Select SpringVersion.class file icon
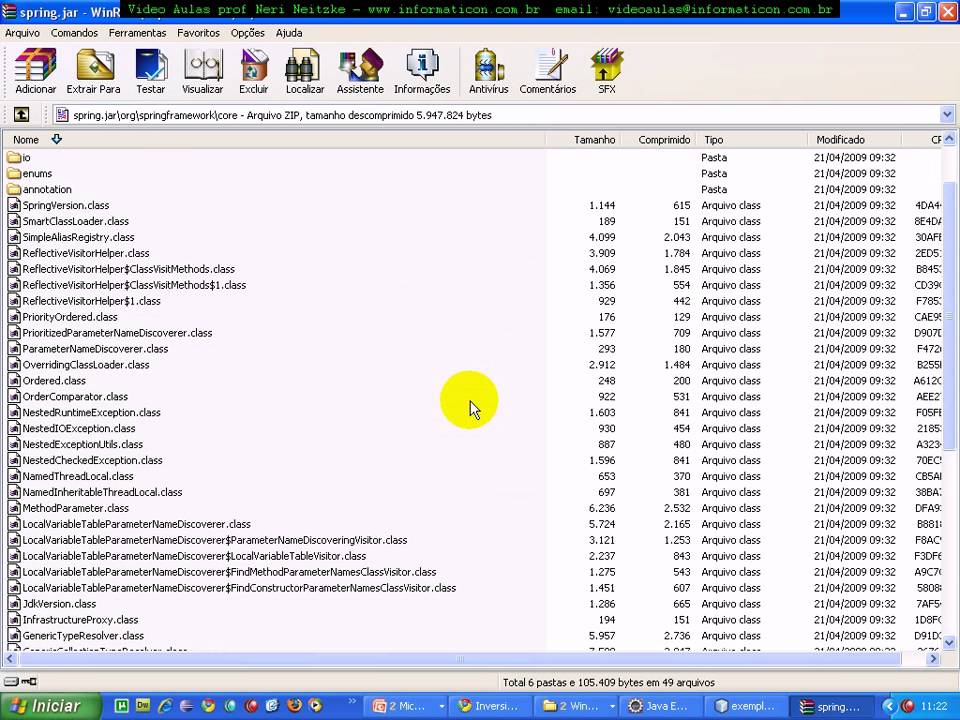 [14, 205]
